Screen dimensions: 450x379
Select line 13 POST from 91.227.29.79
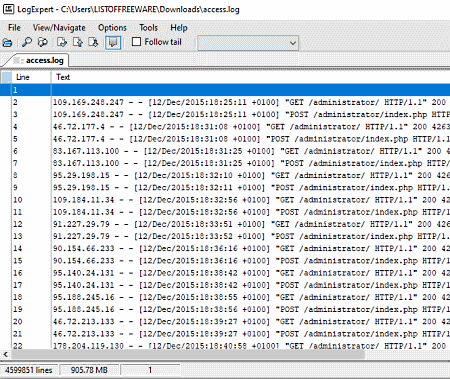225,236
